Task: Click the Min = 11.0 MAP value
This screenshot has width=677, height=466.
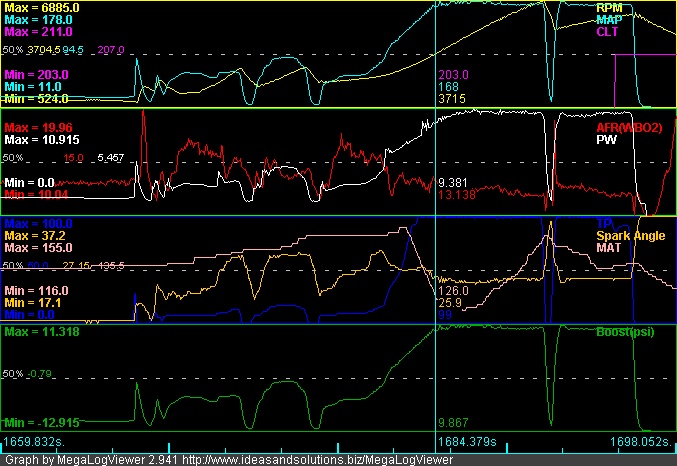Action: 33,87
